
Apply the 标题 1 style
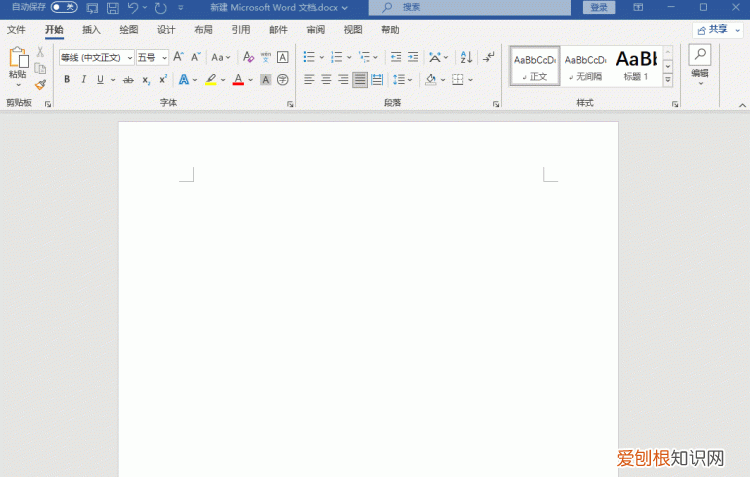(x=636, y=66)
